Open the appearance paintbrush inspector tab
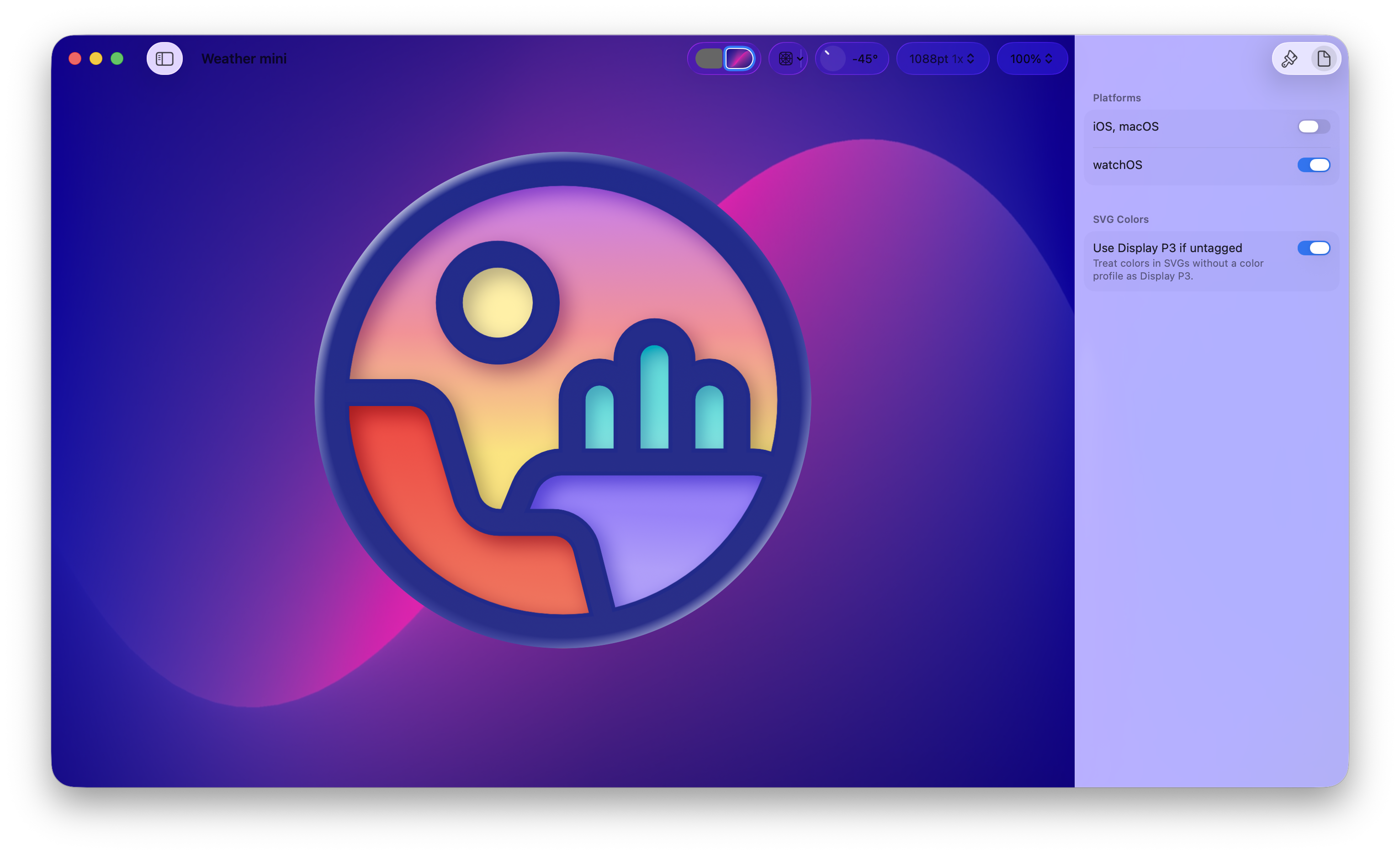The image size is (1400, 855). pos(1289,58)
